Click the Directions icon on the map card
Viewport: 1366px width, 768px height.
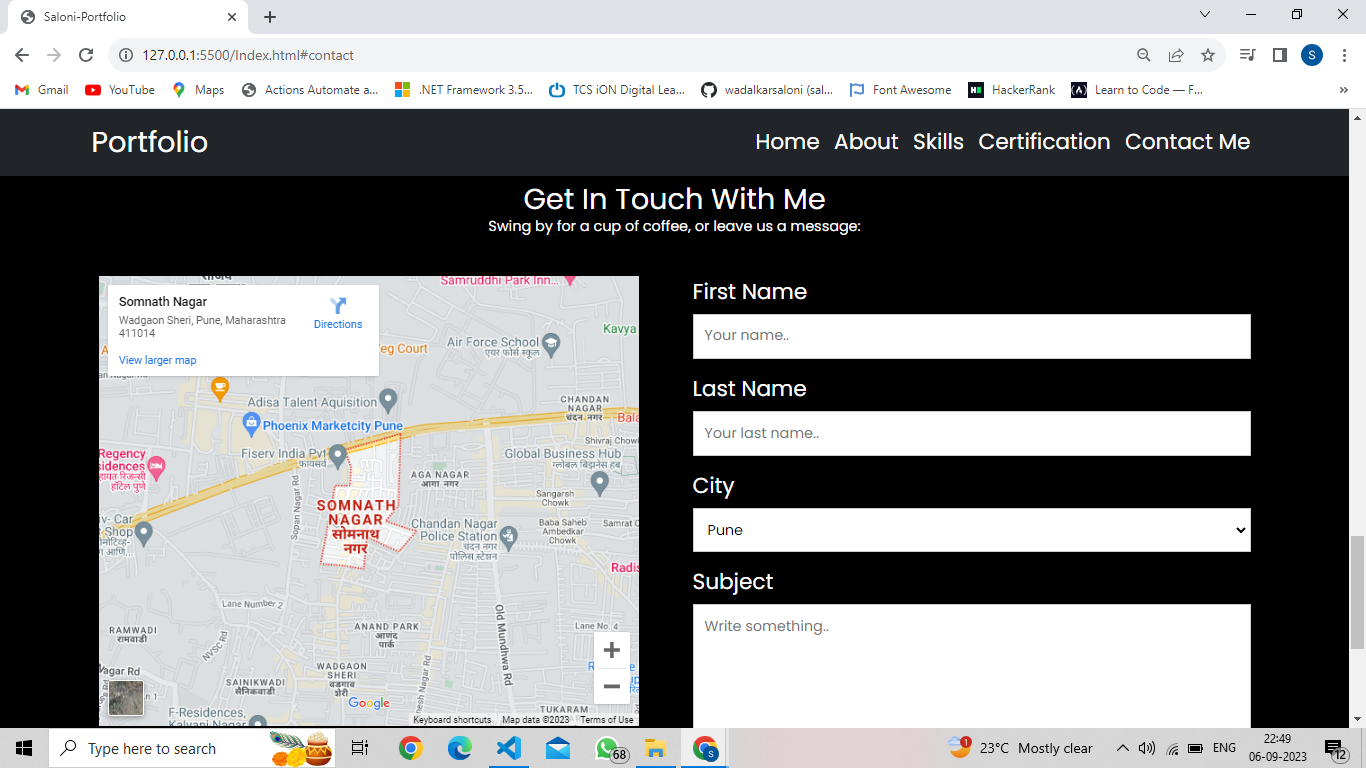pyautogui.click(x=338, y=307)
